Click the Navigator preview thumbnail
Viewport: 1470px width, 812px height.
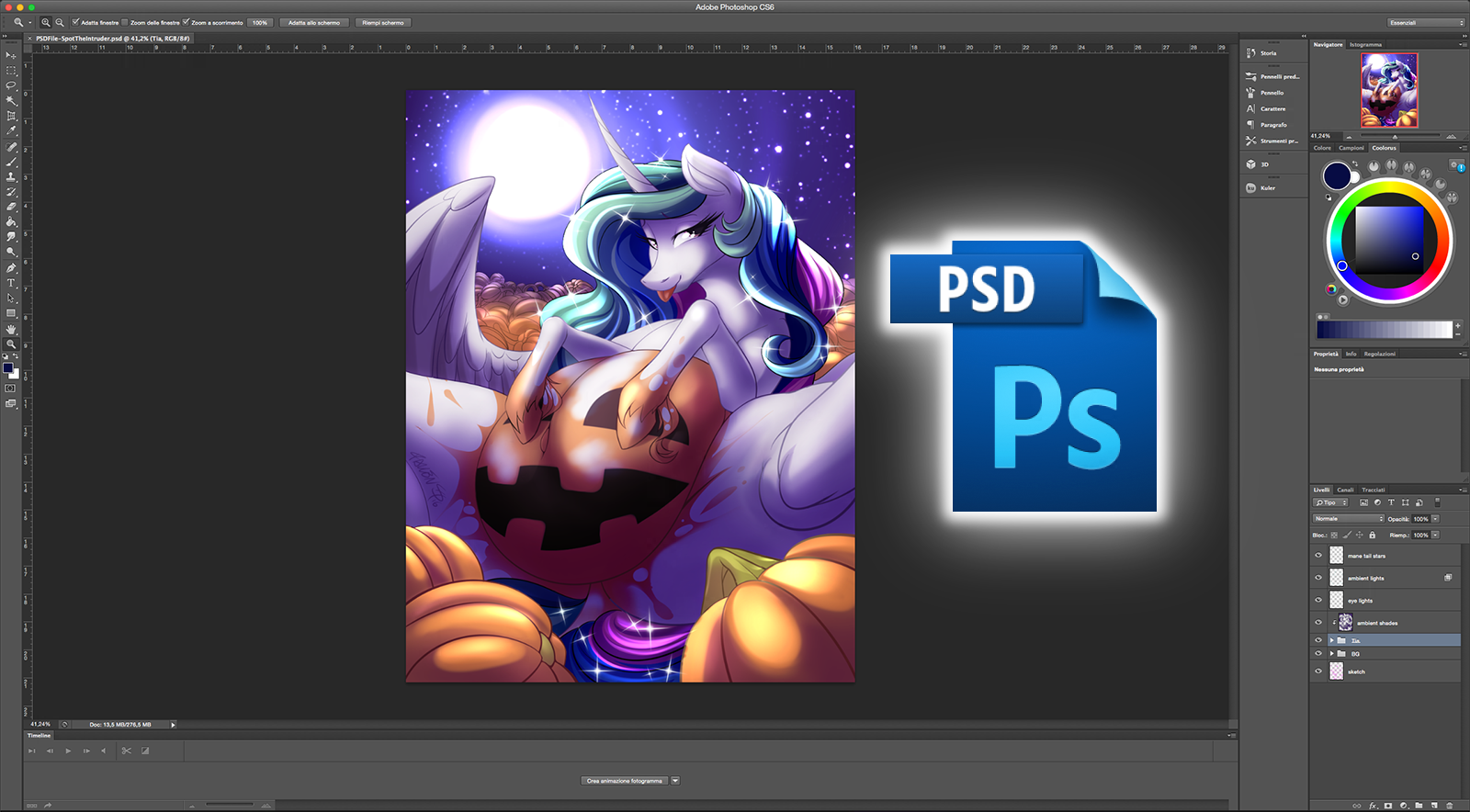pos(1389,90)
